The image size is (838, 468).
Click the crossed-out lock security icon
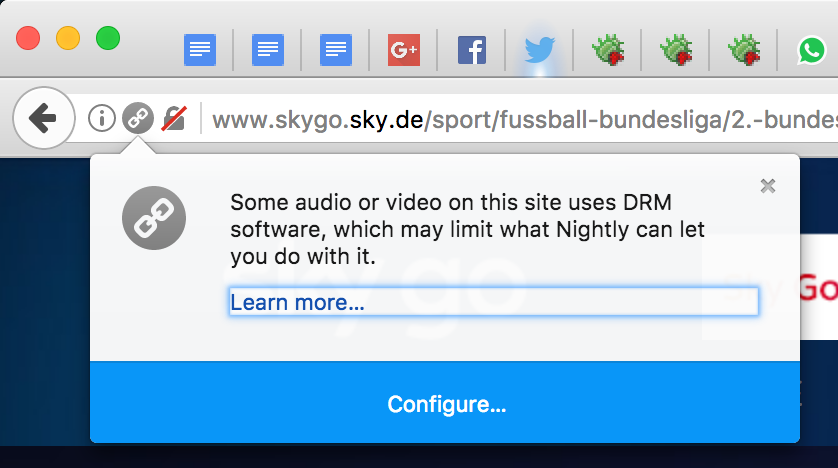(173, 119)
